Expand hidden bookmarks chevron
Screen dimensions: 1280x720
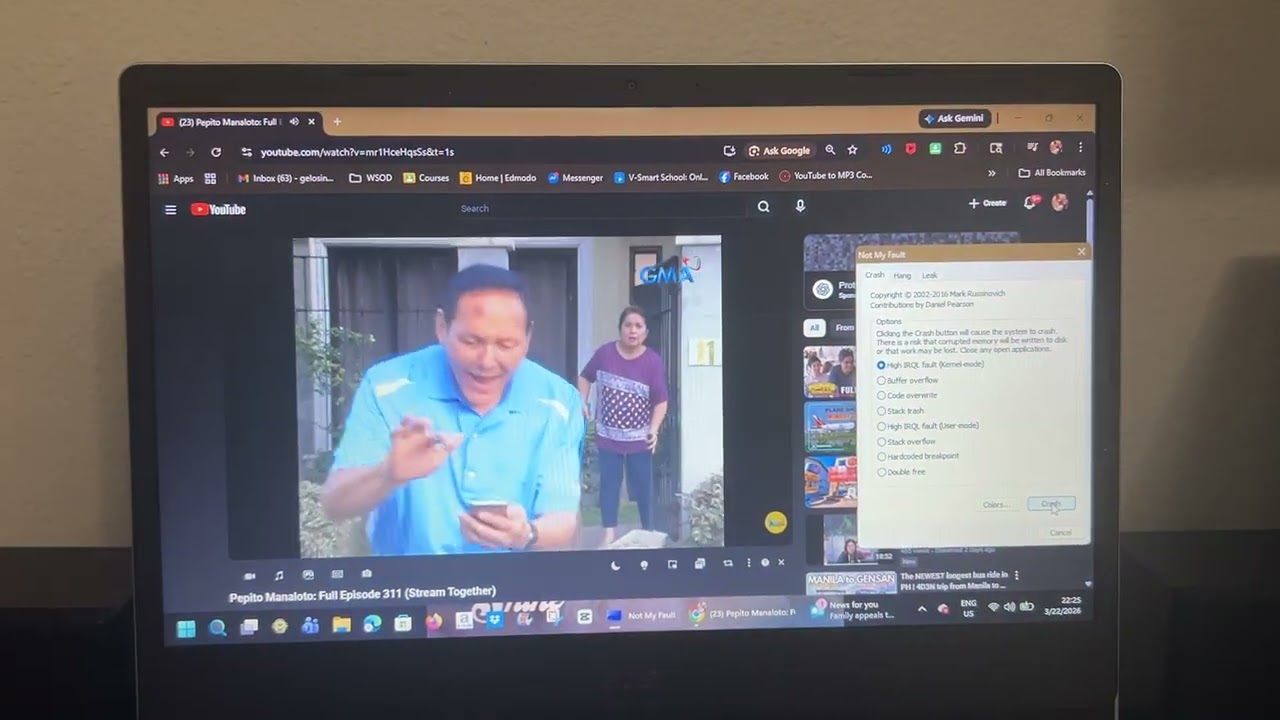coord(992,174)
